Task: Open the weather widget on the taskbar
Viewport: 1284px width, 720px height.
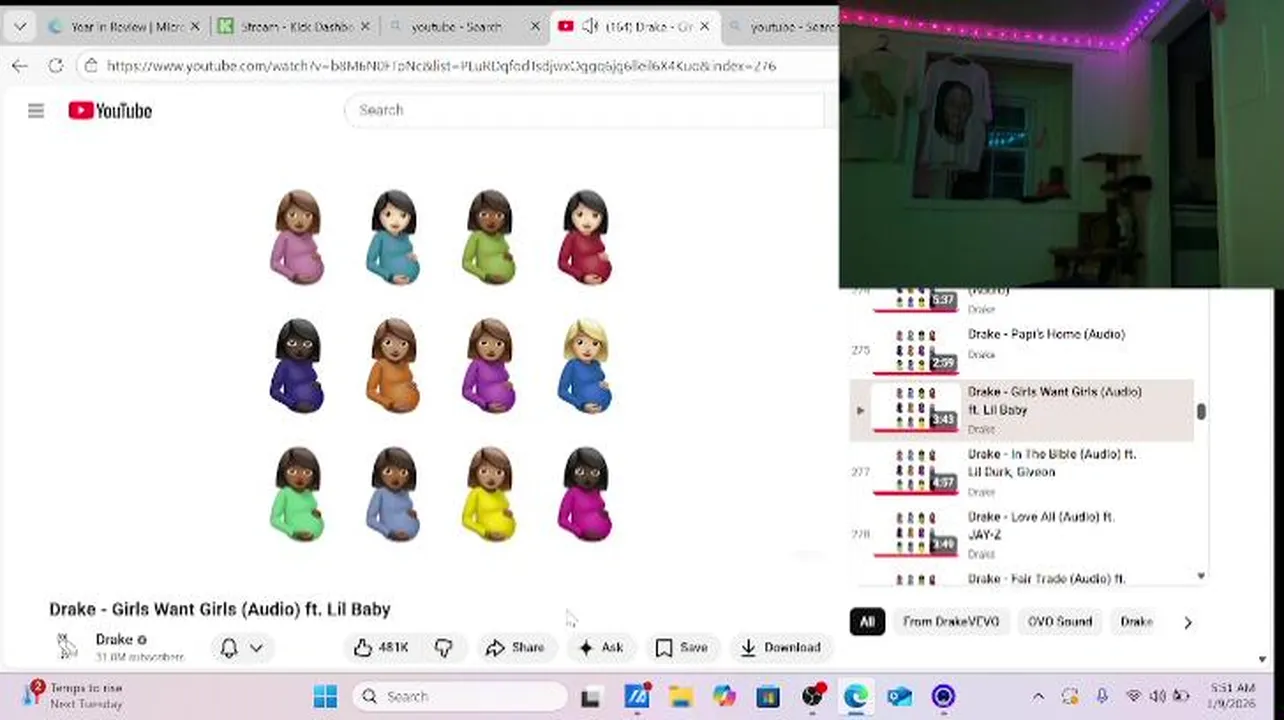Action: point(75,696)
